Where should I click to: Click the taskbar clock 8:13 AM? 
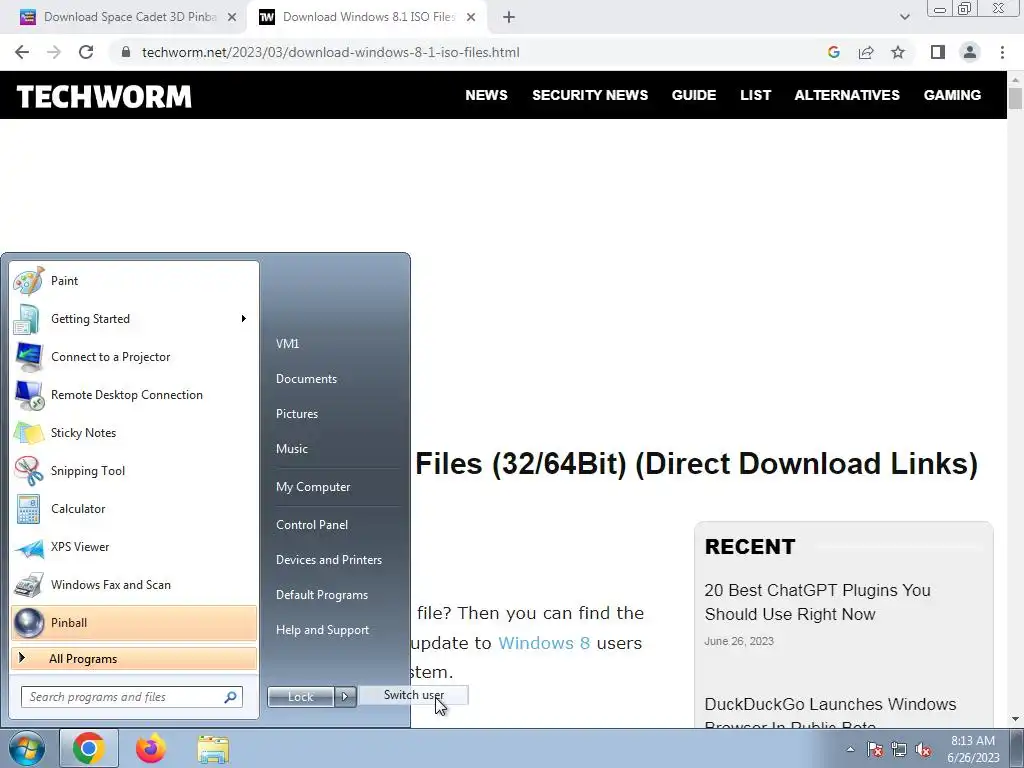pos(973,749)
